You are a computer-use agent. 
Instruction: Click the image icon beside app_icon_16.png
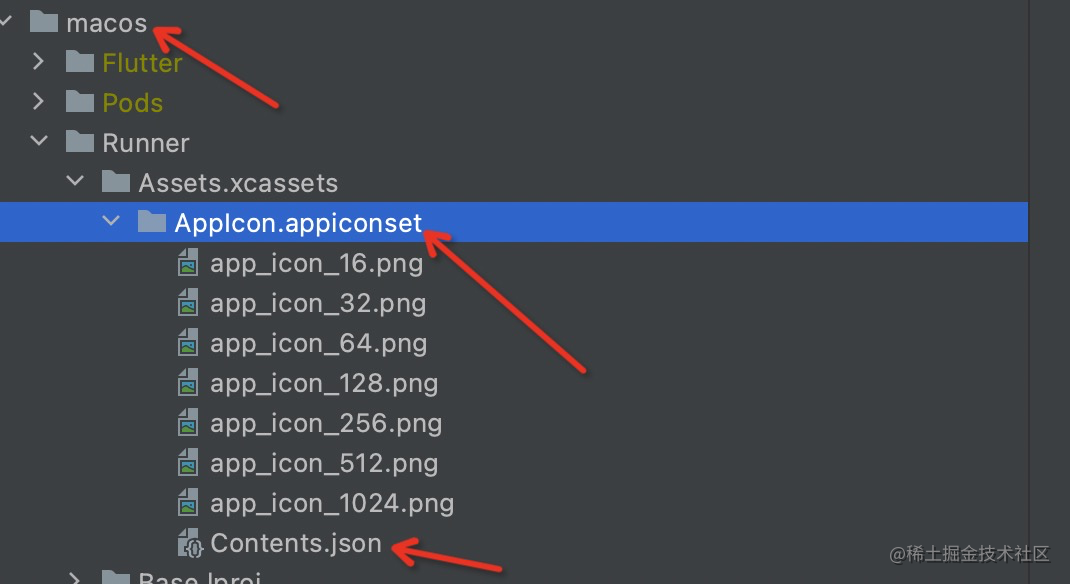(189, 263)
